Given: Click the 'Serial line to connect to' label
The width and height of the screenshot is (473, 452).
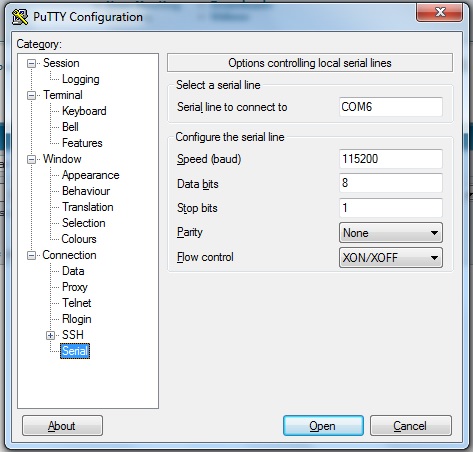Looking at the screenshot, I should pyautogui.click(x=232, y=107).
